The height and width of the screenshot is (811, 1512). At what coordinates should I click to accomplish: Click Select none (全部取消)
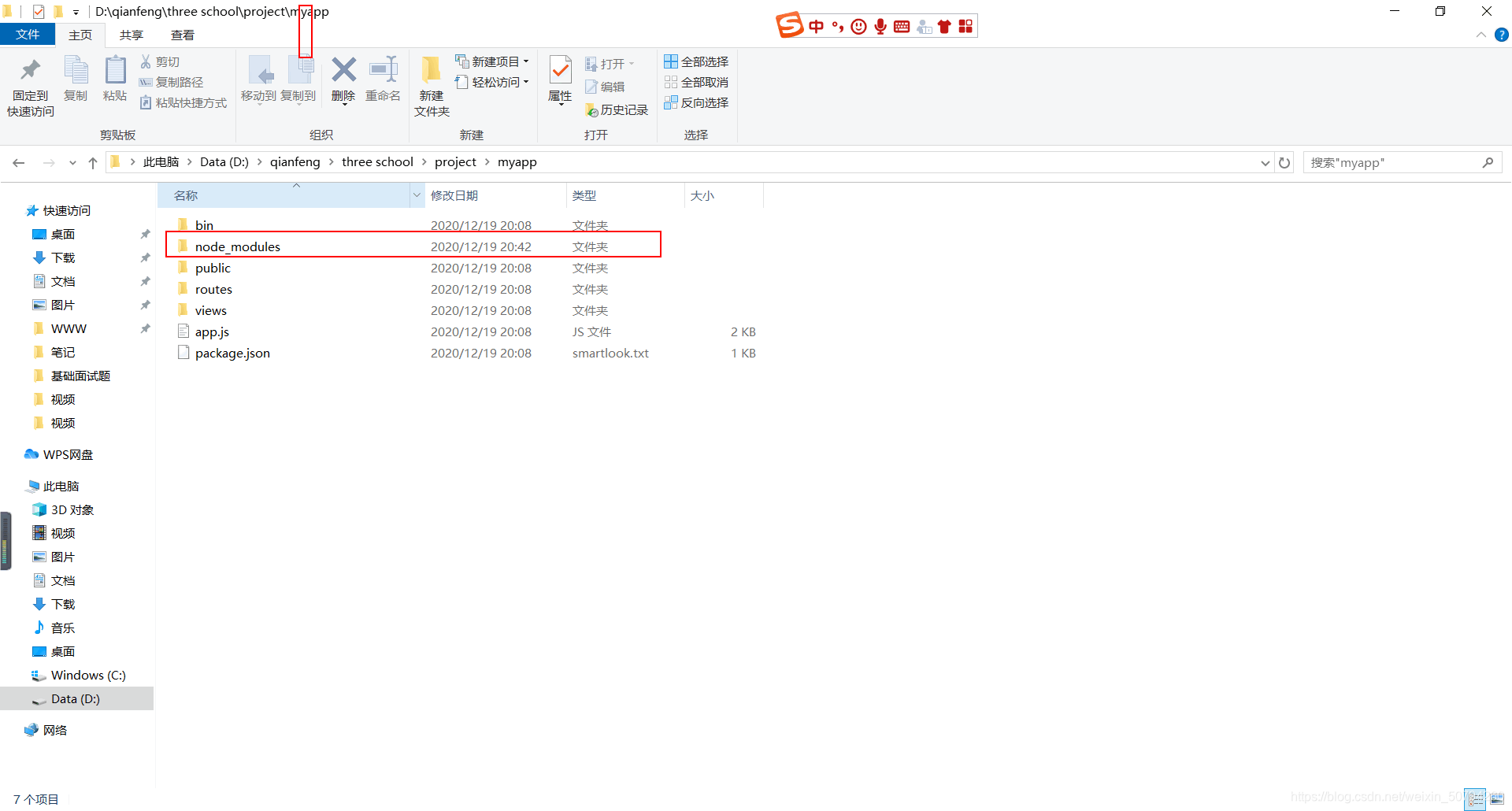(x=696, y=82)
